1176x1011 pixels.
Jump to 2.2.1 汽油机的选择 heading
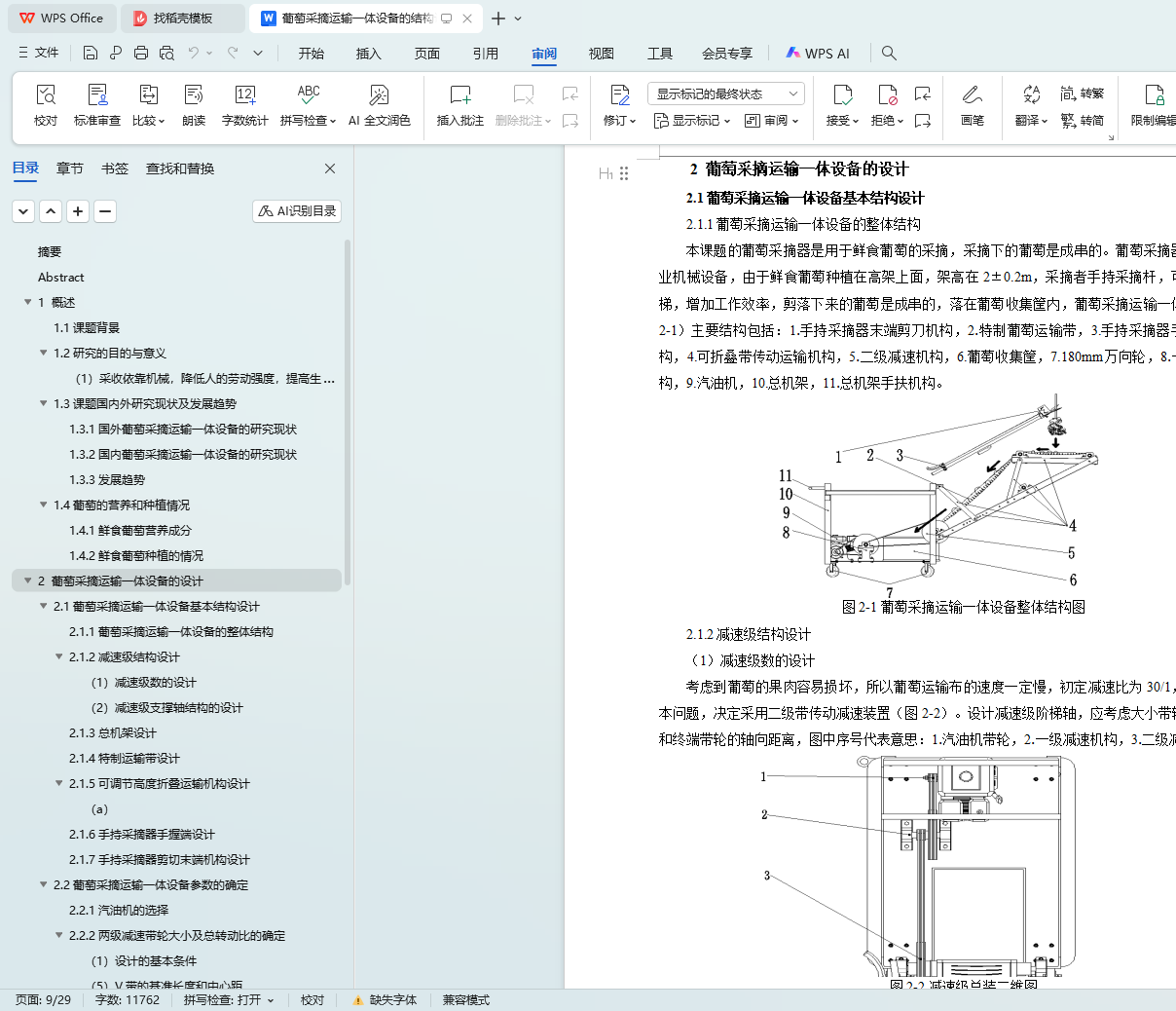coord(119,910)
